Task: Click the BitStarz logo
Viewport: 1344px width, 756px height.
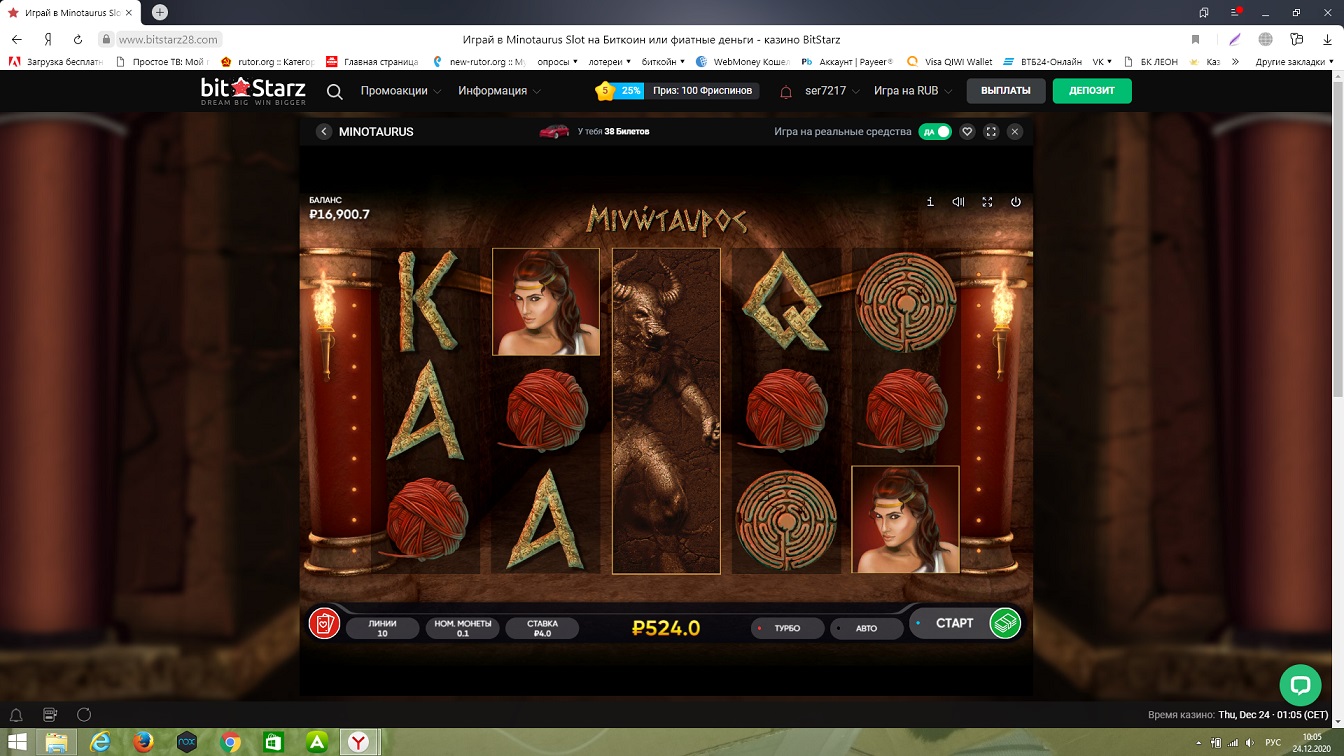Action: point(252,91)
